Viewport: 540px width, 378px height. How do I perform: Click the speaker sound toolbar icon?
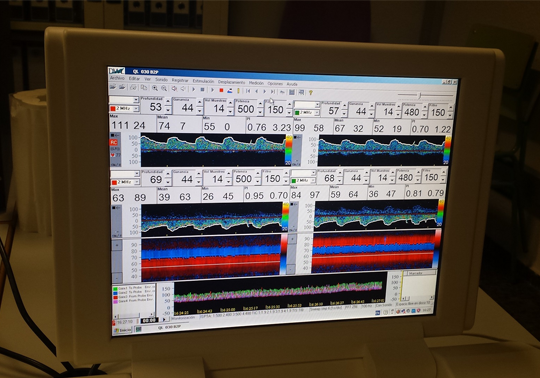pos(175,89)
